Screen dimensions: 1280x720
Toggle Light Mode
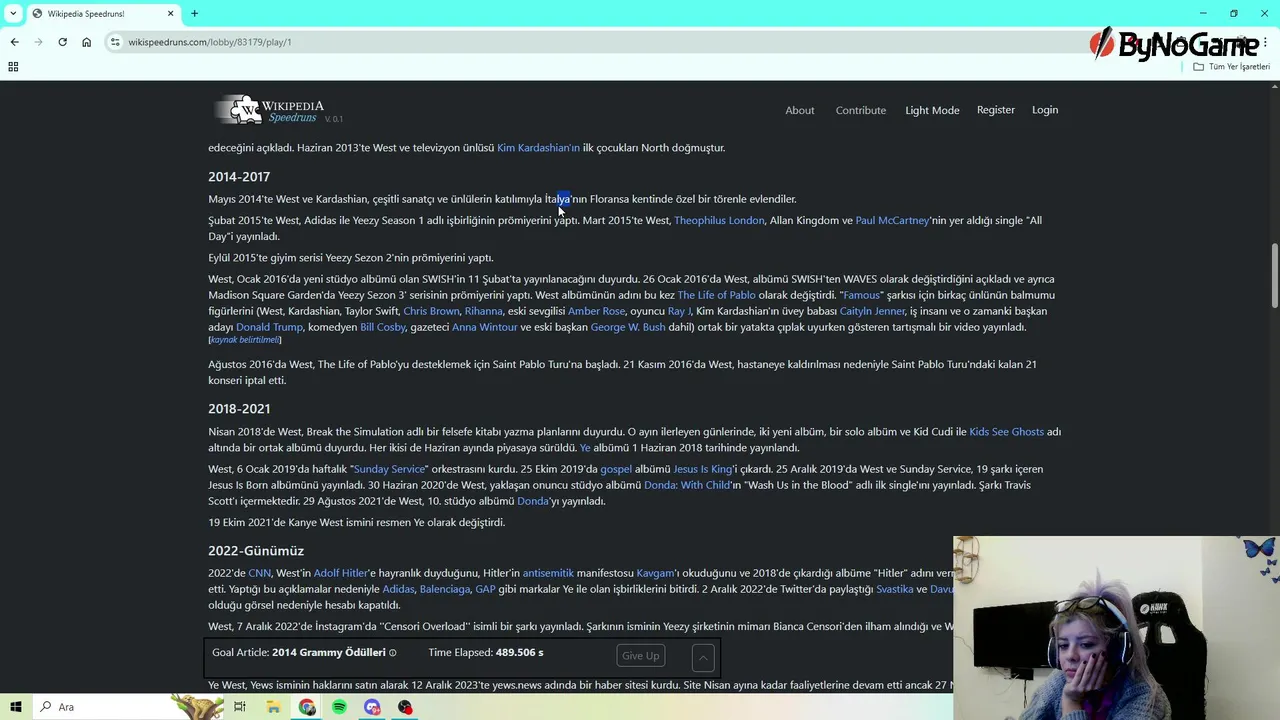pos(932,110)
